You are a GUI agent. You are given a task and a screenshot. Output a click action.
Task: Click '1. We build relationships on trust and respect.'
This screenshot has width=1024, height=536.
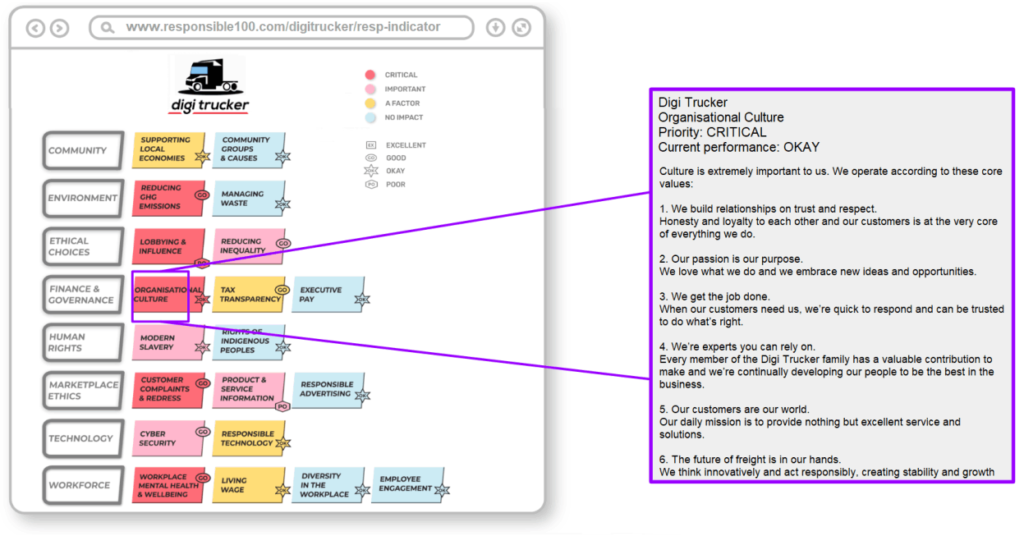767,209
